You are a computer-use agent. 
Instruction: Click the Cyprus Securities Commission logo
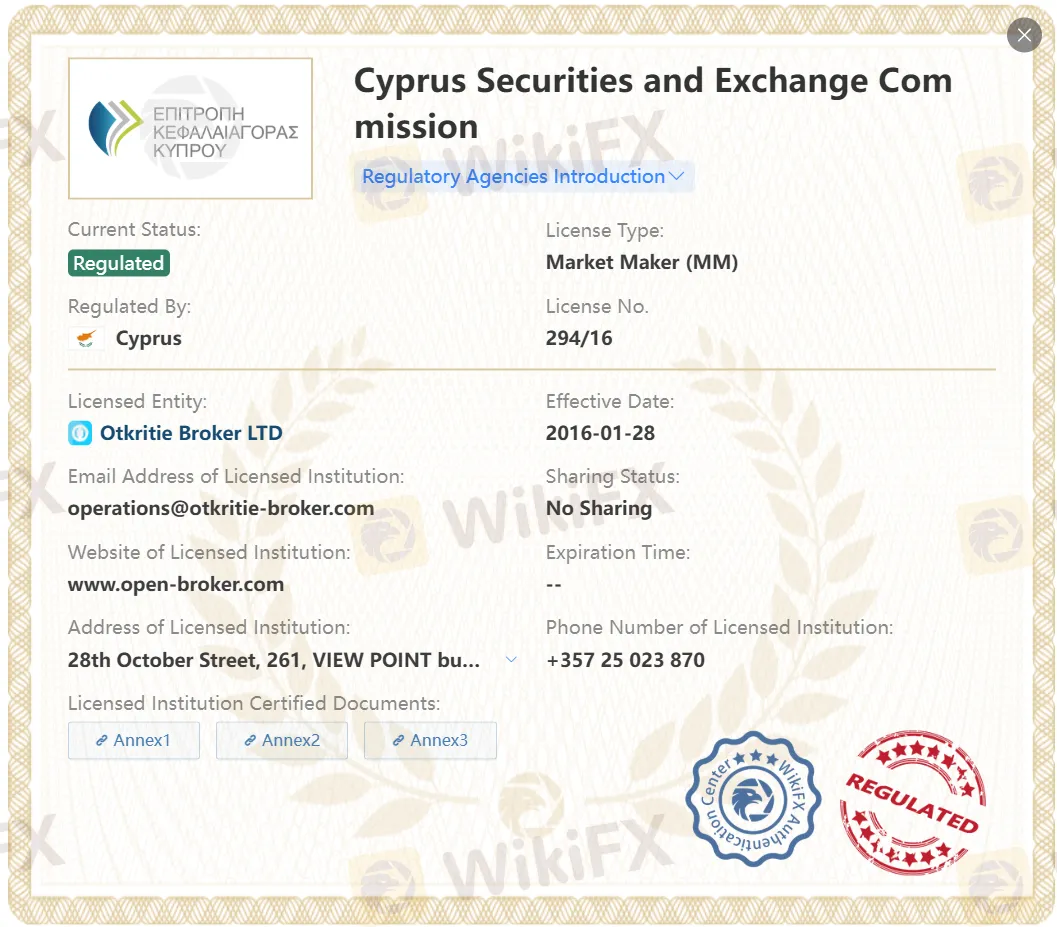190,128
